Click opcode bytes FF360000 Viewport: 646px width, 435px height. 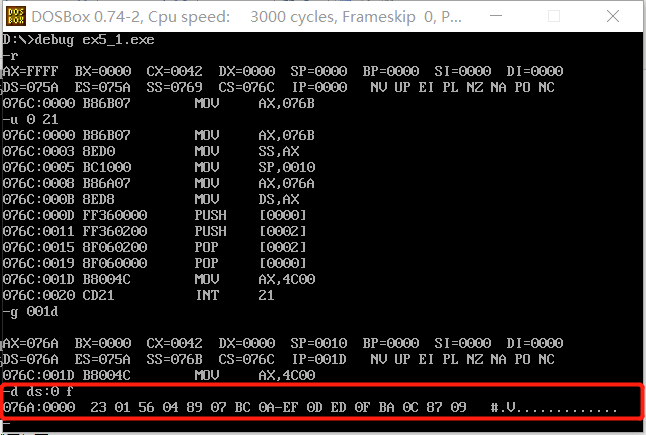[x=115, y=215]
